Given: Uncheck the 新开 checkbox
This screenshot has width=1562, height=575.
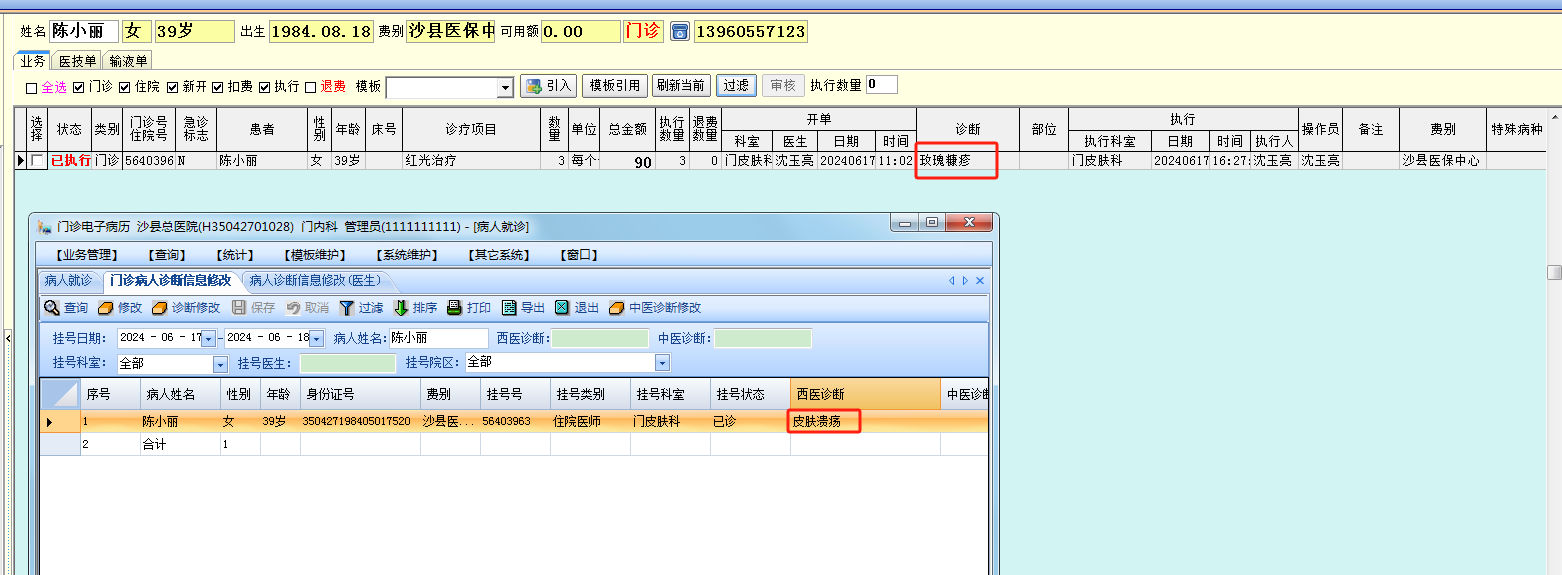Looking at the screenshot, I should coord(172,88).
